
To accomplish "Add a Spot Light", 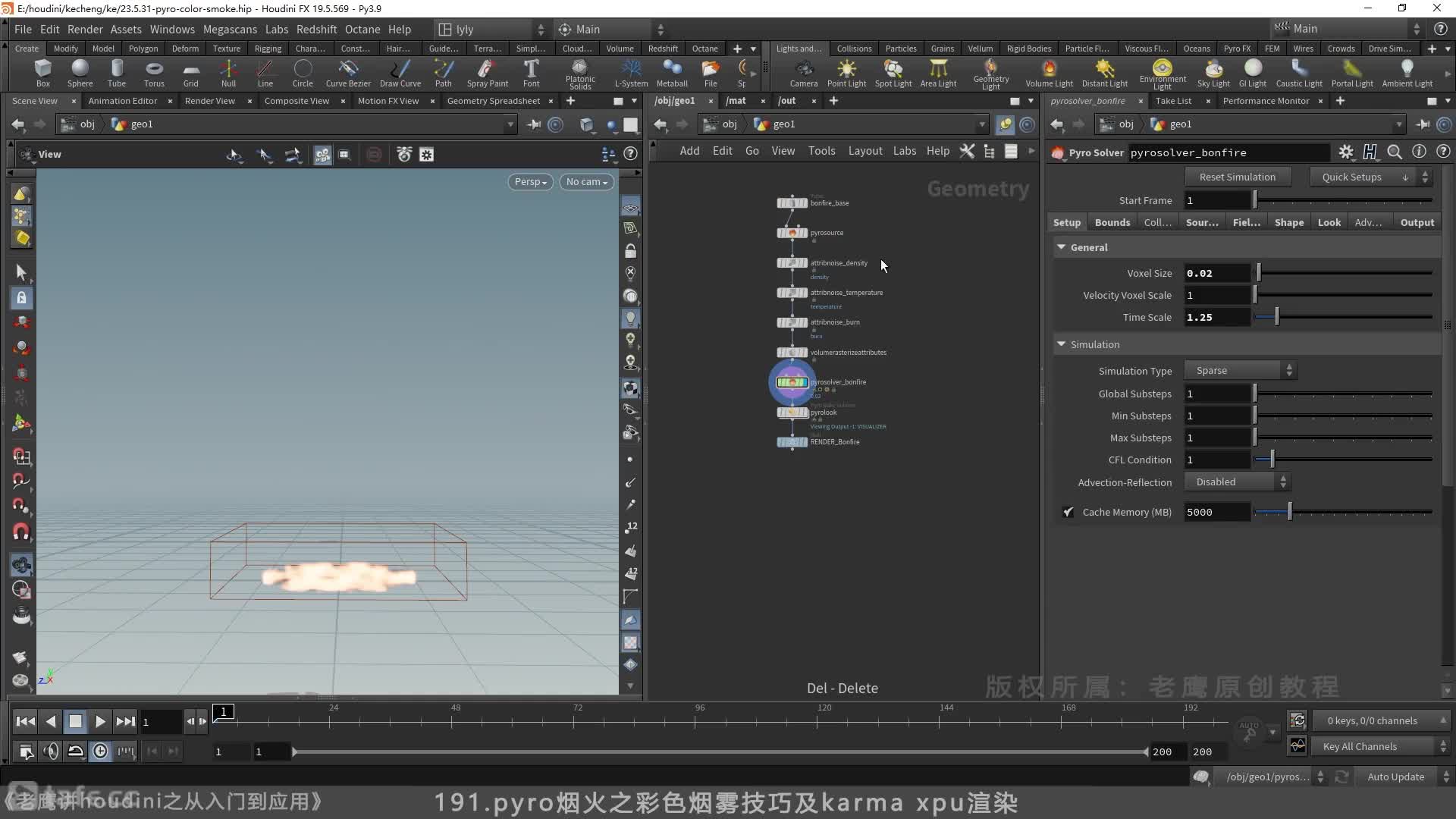I will click(893, 74).
